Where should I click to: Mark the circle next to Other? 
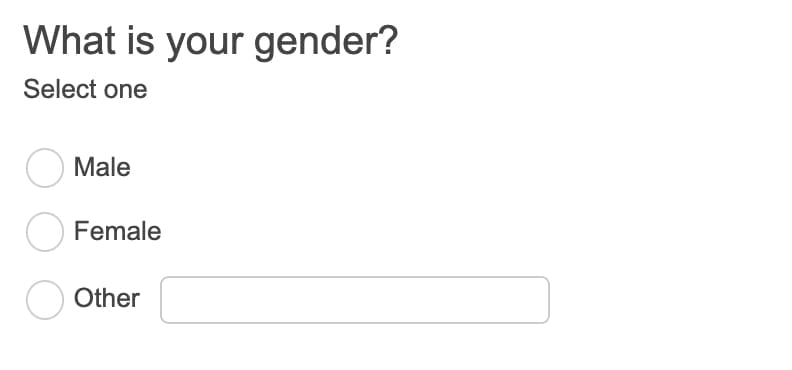click(44, 300)
